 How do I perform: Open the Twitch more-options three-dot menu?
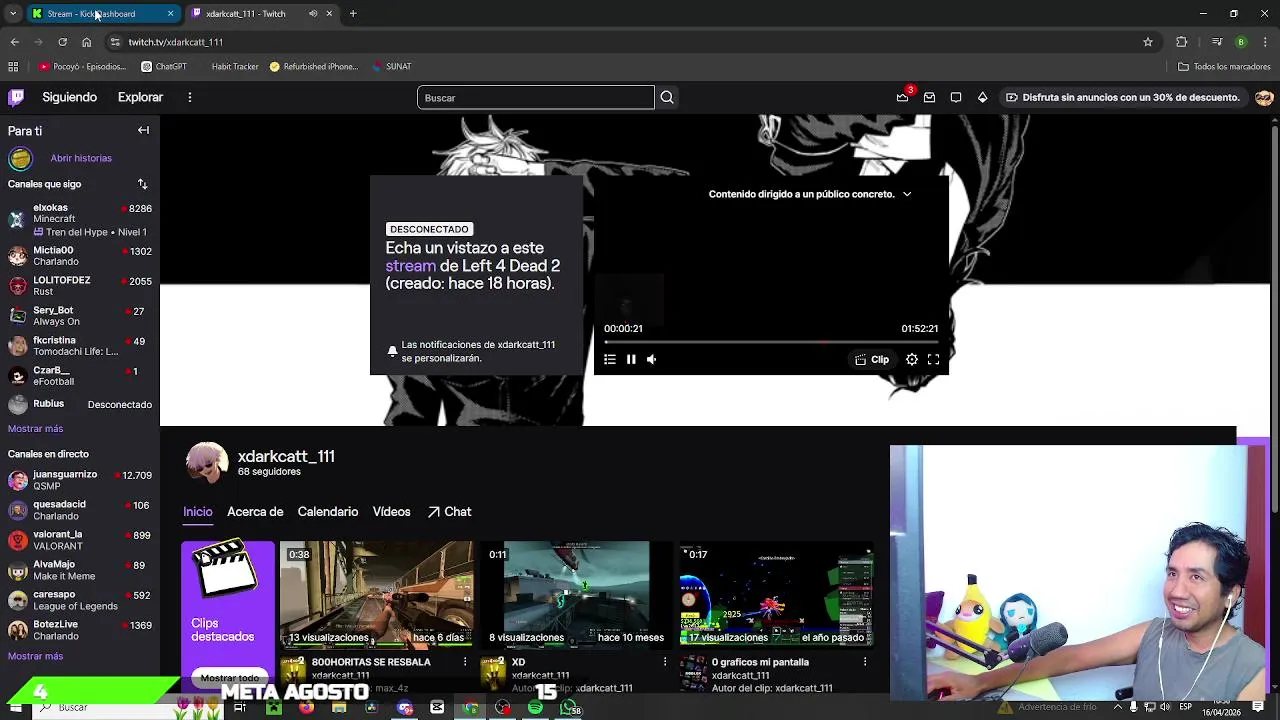[x=189, y=97]
